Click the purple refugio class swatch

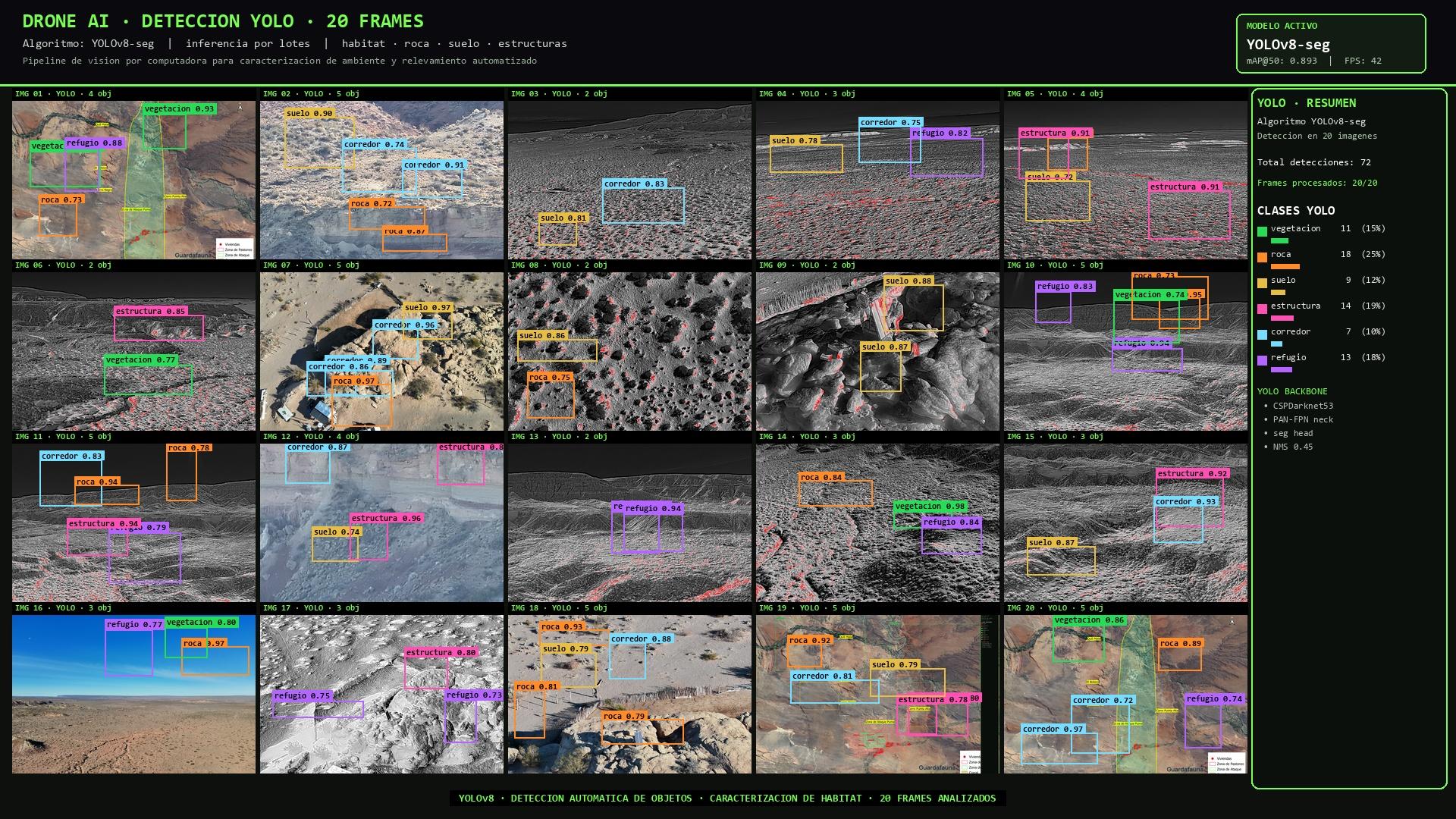[x=1262, y=360]
